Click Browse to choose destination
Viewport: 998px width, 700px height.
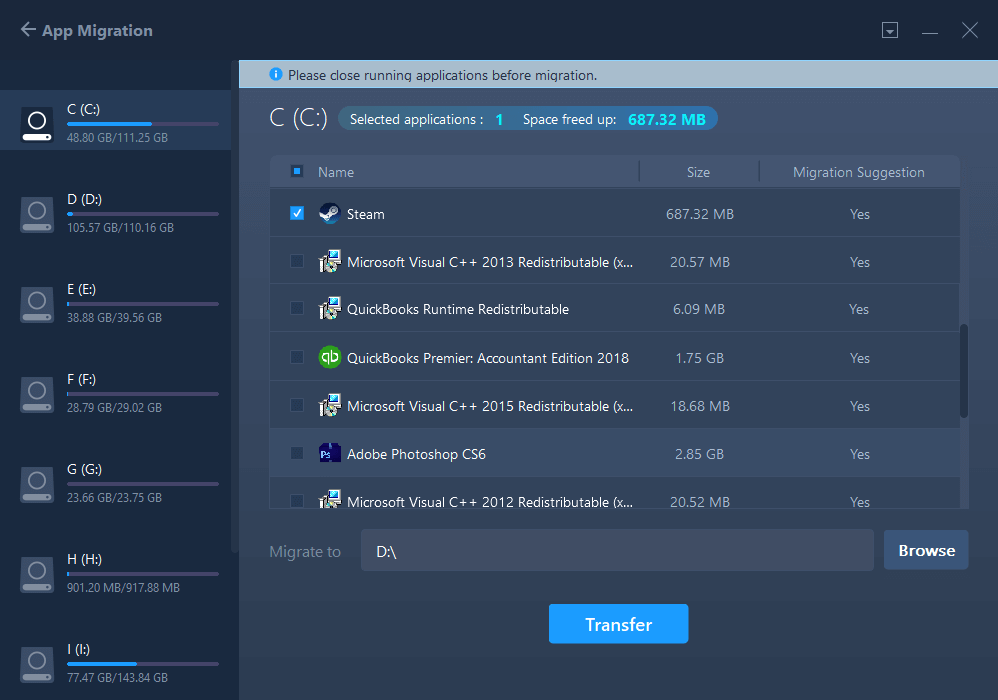click(x=926, y=550)
